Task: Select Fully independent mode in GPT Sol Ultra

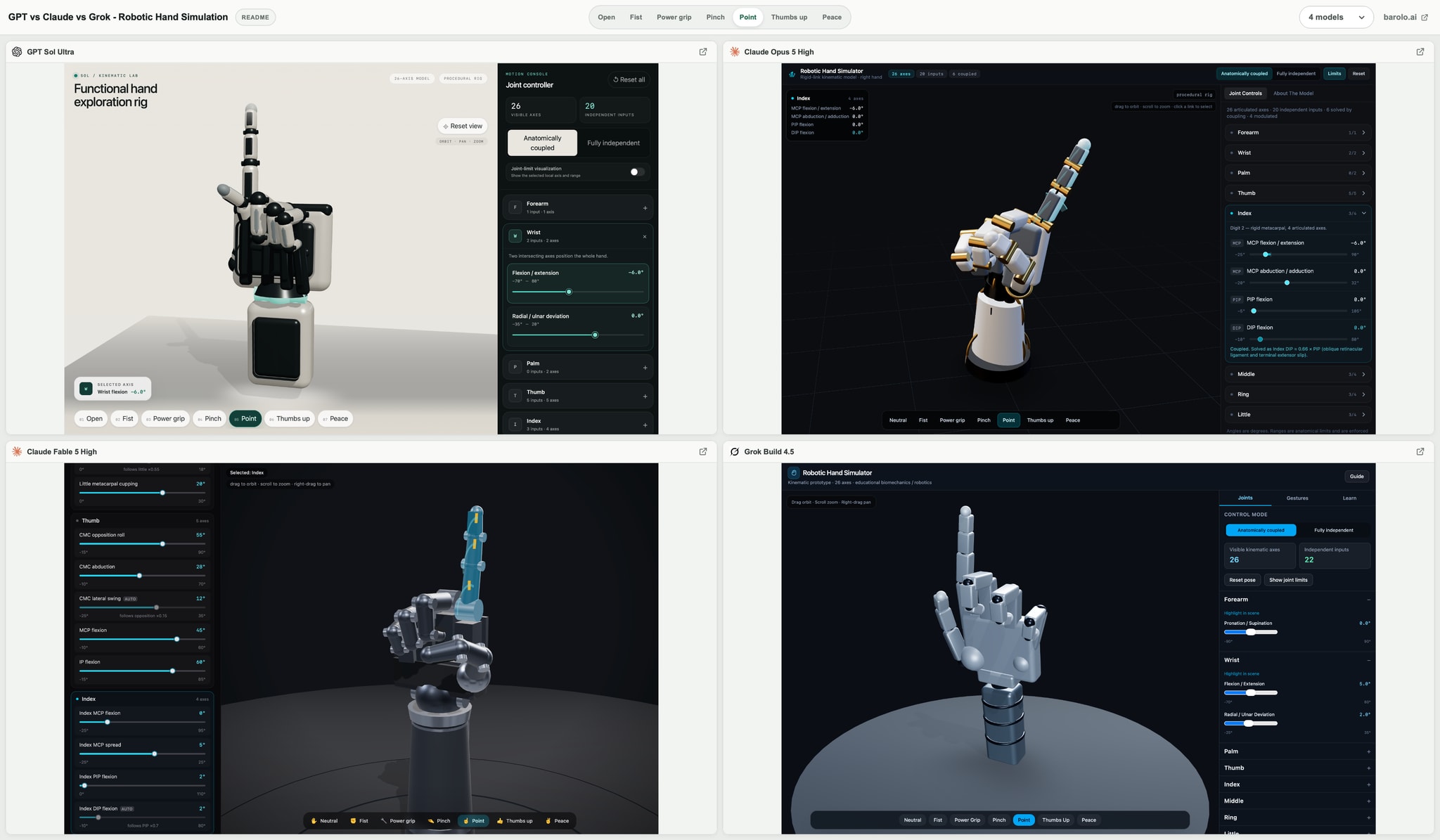Action: [x=613, y=143]
